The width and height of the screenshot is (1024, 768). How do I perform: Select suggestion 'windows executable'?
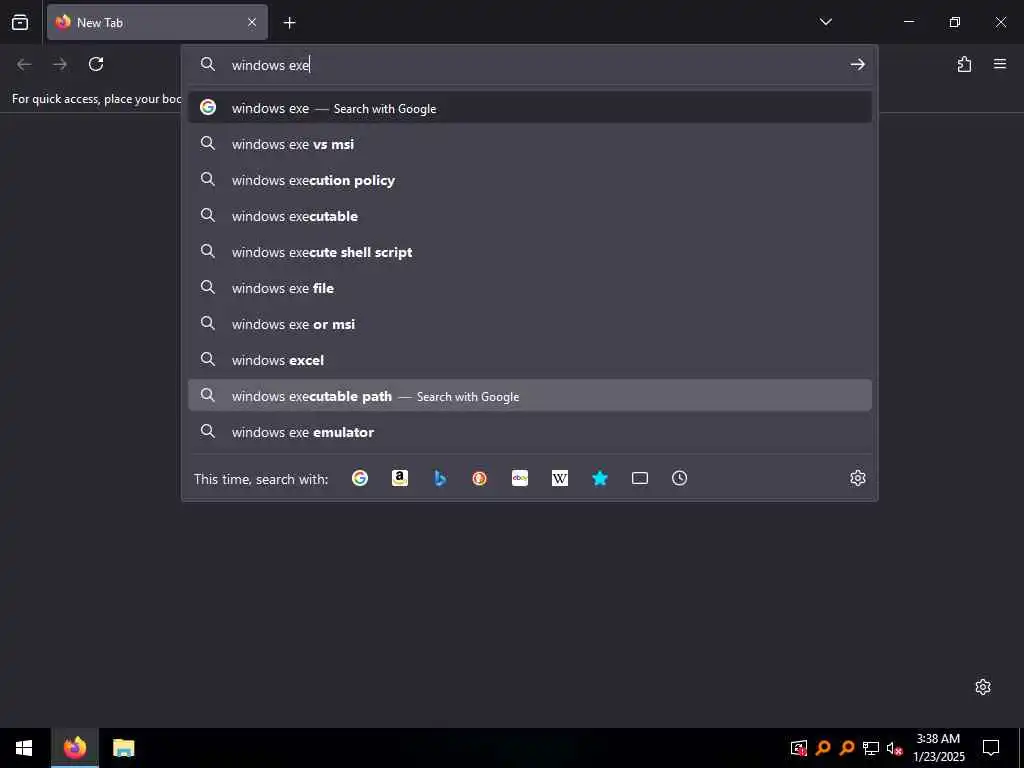(x=530, y=216)
